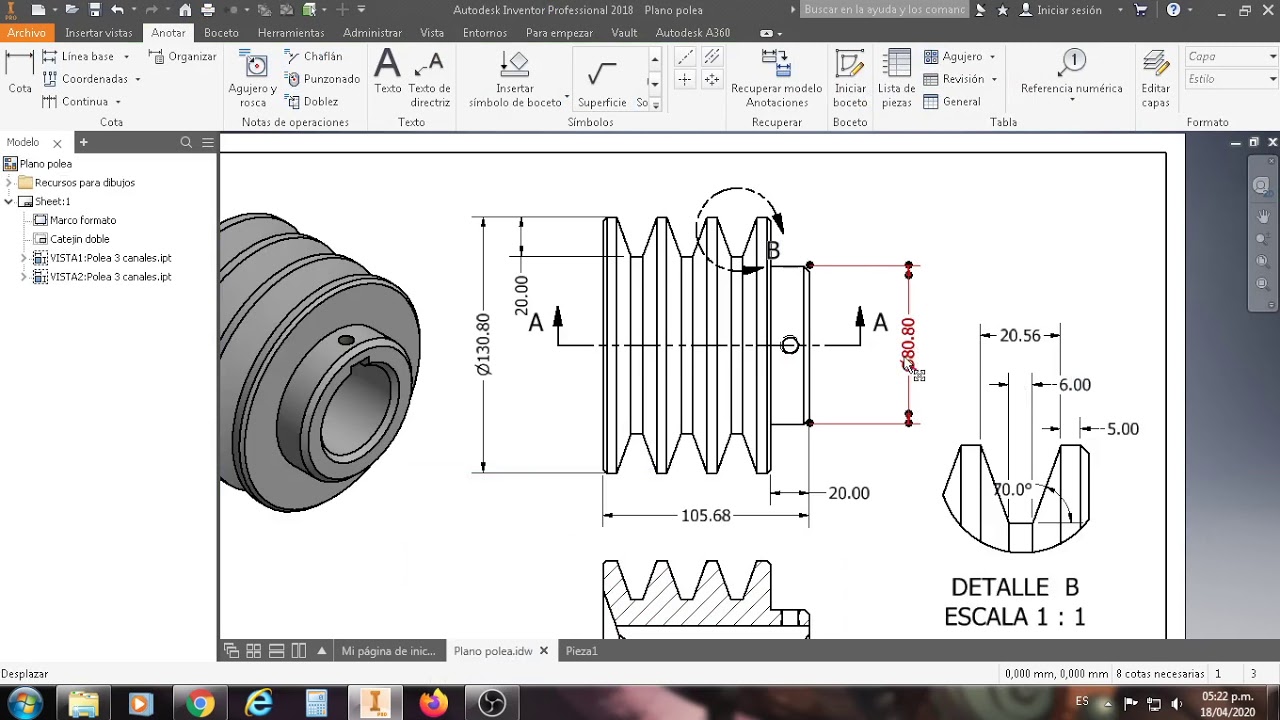Switch to the Insertar vistas ribbon tab
1280x720 pixels.
(98, 33)
